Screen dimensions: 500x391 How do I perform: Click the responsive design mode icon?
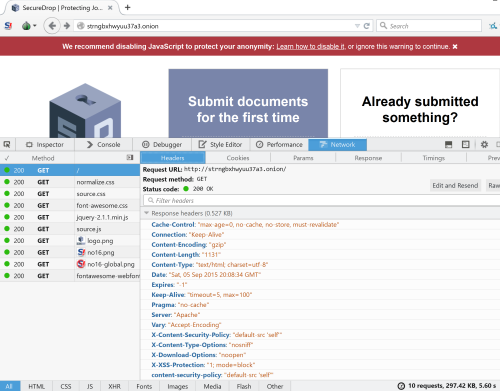click(x=466, y=144)
